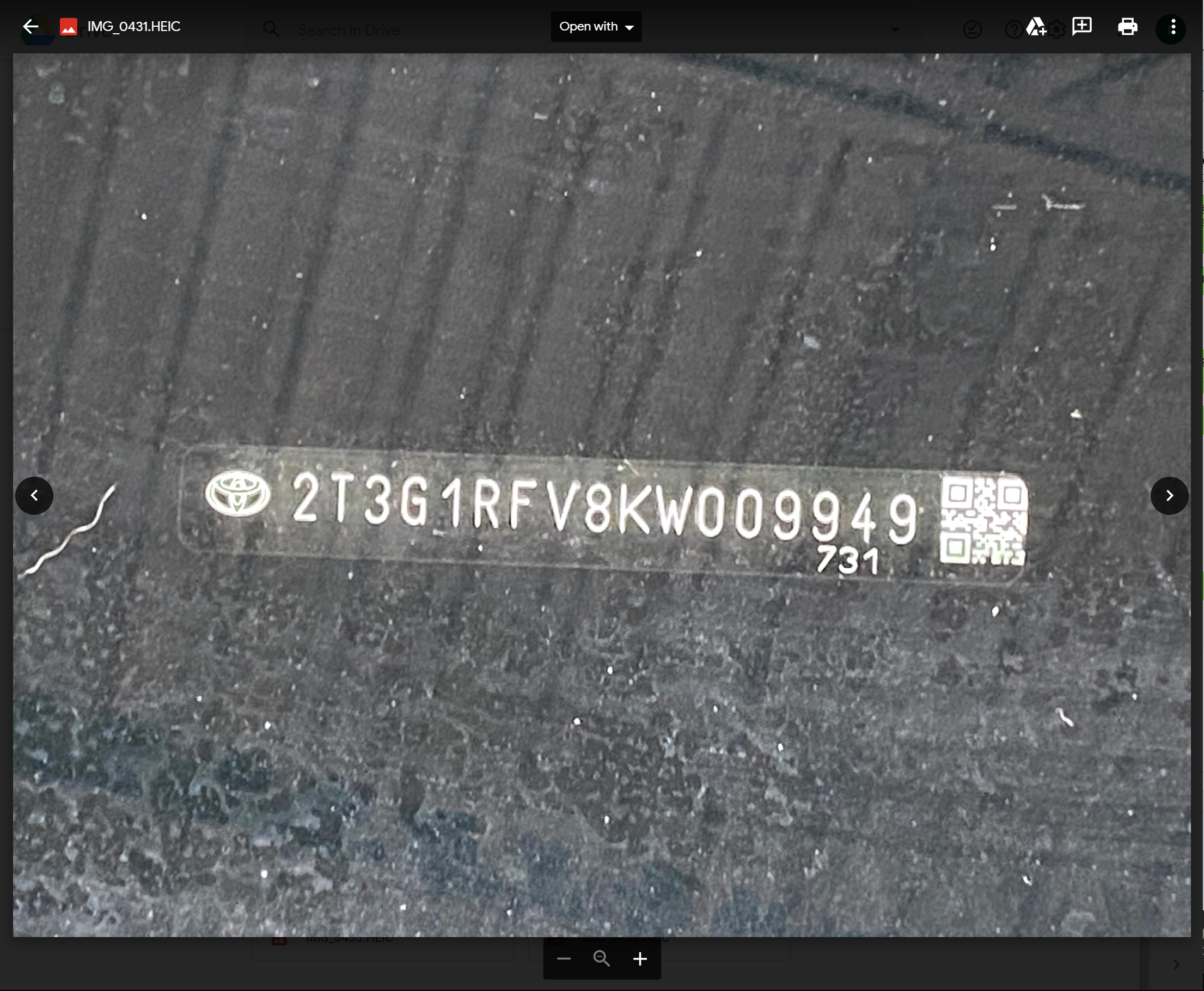Go to the previous image

[34, 496]
